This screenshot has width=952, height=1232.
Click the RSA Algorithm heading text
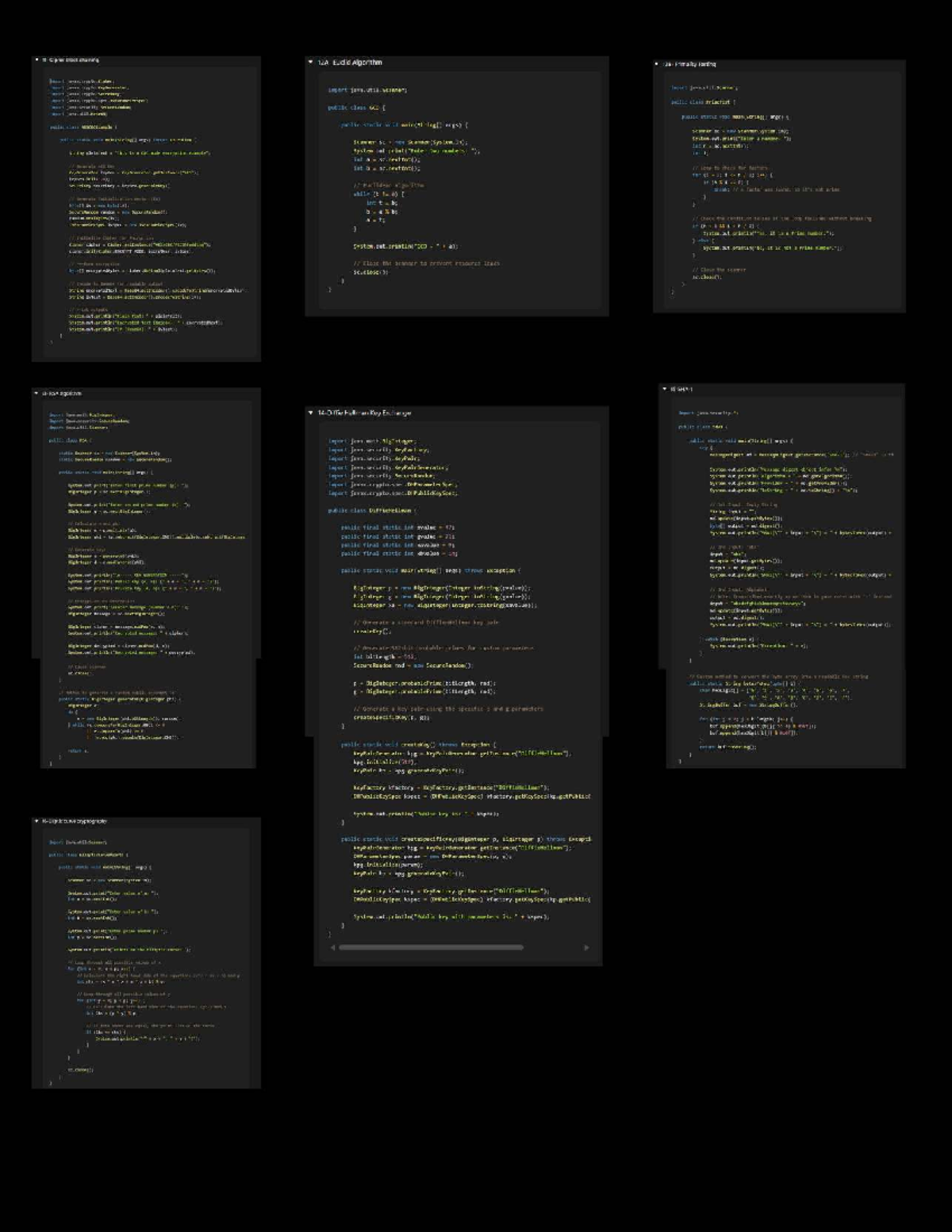point(62,393)
